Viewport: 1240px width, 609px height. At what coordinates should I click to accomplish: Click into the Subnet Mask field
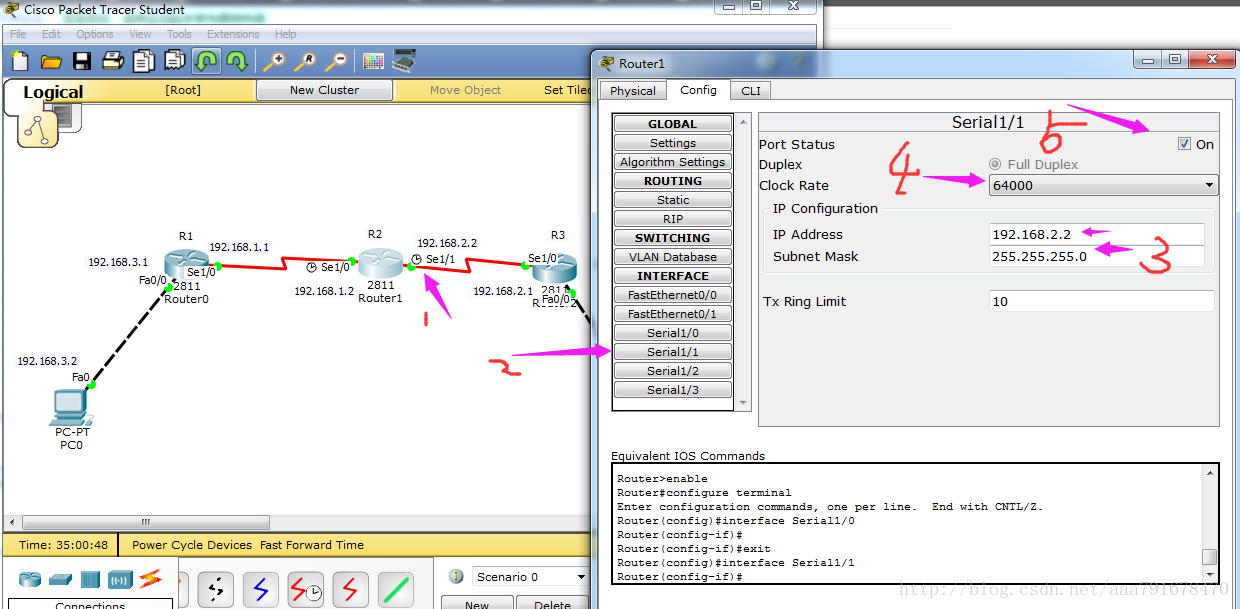tap(1096, 257)
